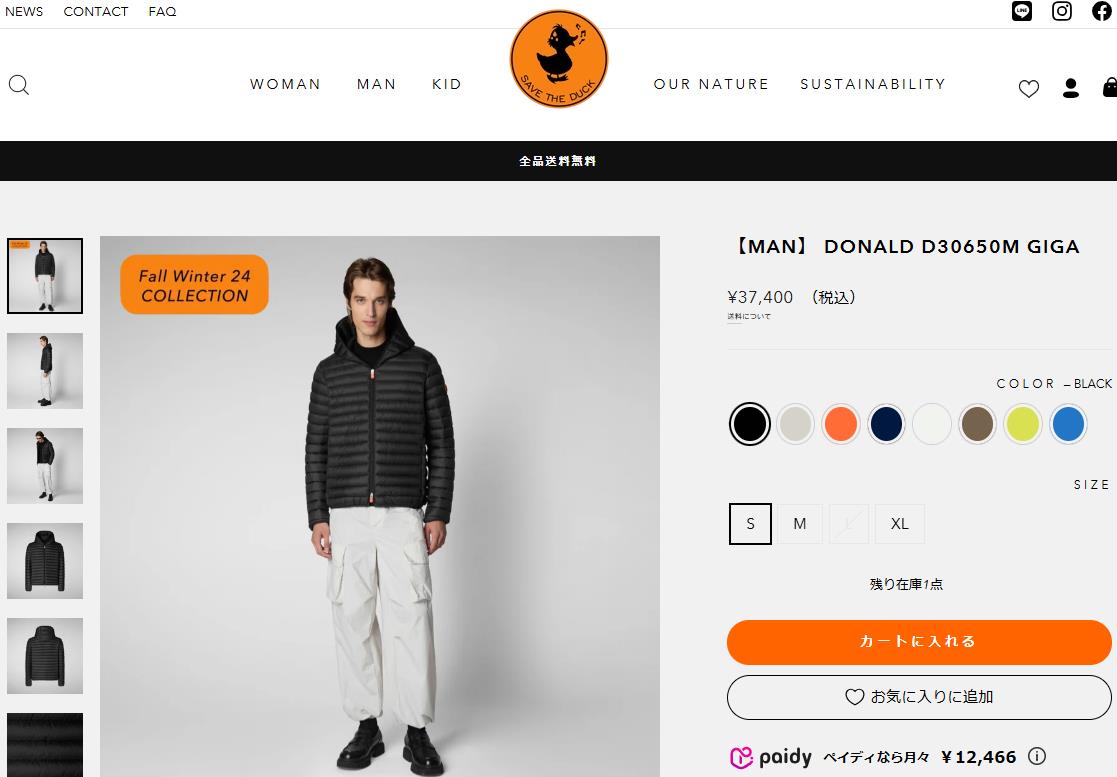The height and width of the screenshot is (777, 1117).
Task: Select size XL
Action: tap(899, 524)
